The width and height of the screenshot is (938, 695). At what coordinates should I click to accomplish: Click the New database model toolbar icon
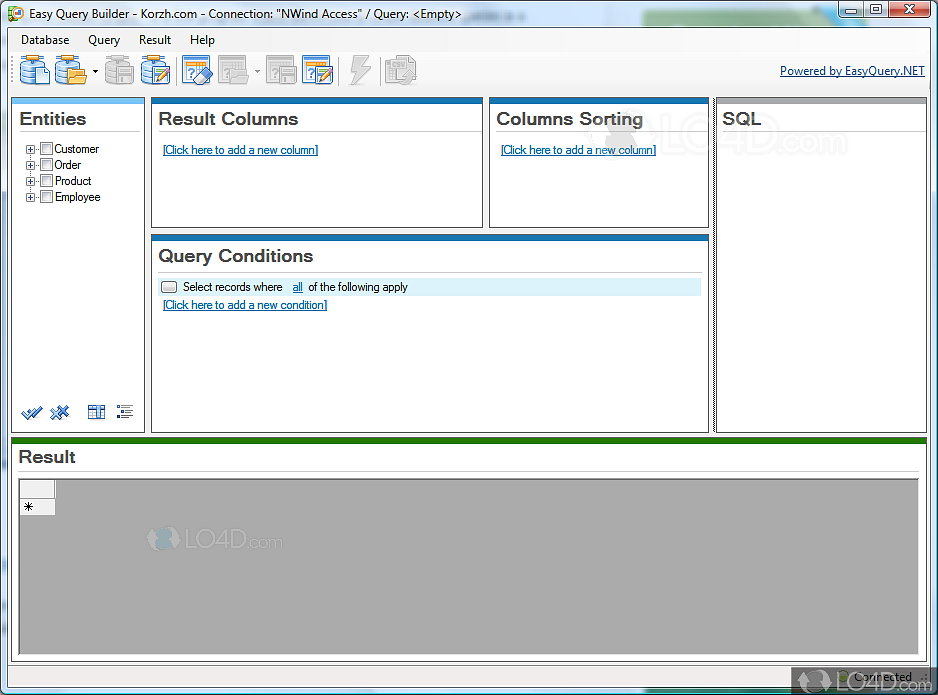click(34, 71)
